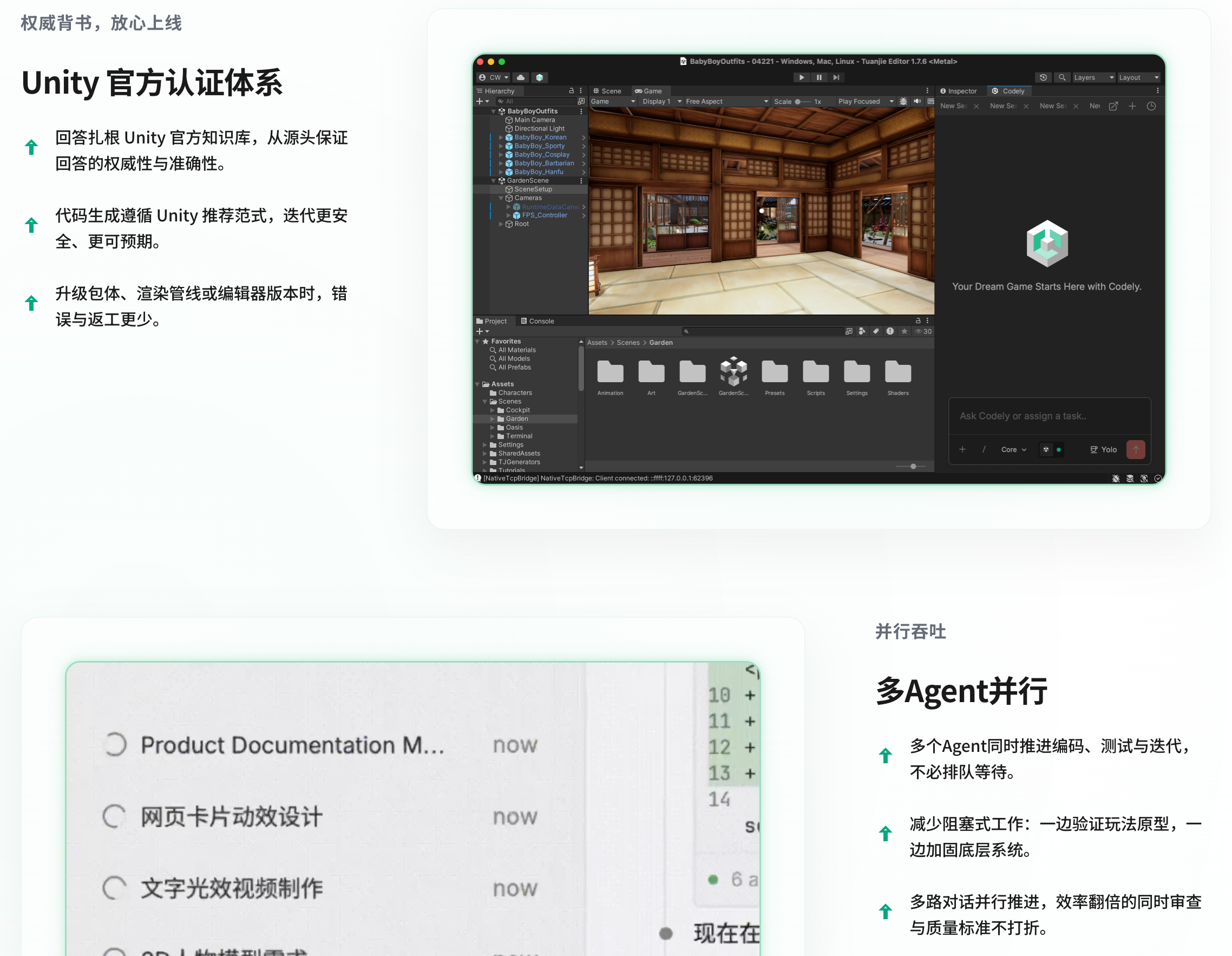This screenshot has width=1232, height=956.
Task: Toggle Game view audio mute icon
Action: (x=917, y=102)
